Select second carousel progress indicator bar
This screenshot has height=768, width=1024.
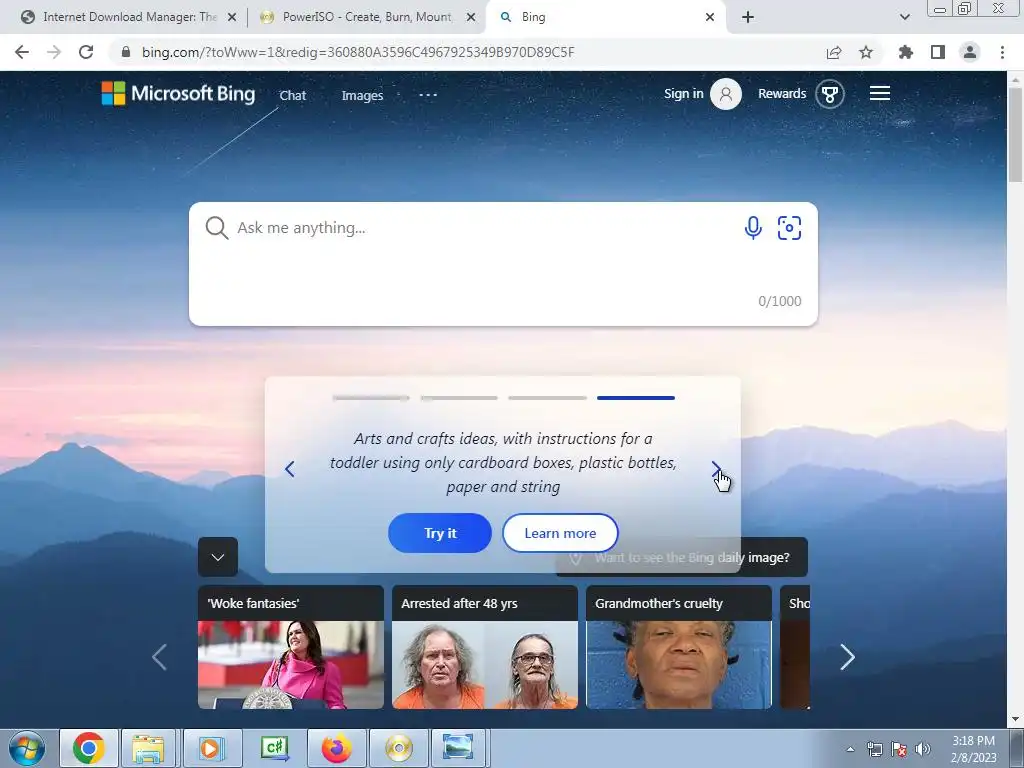(x=459, y=398)
